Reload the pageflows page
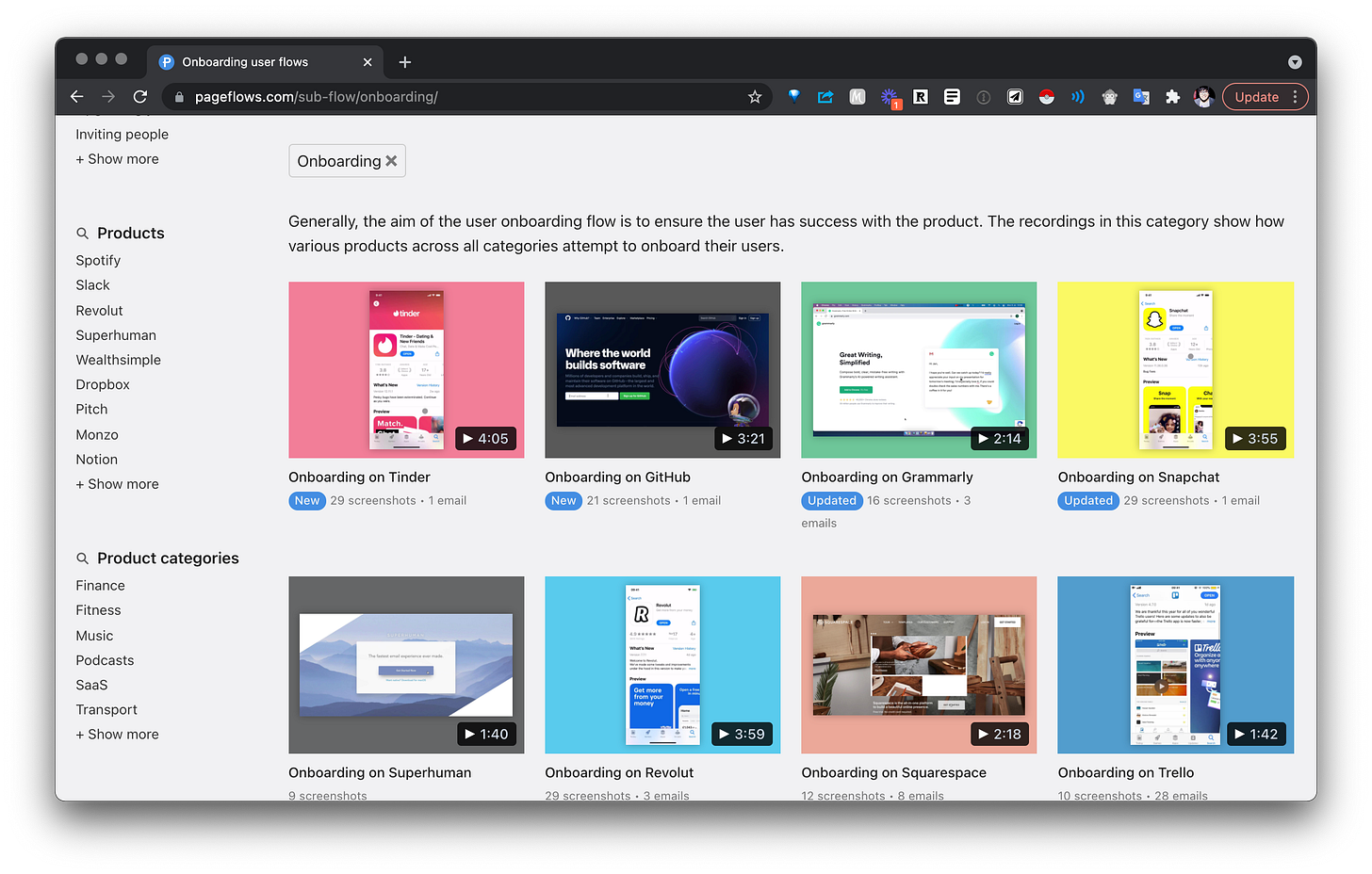Screen dimensions: 1372x874 pos(140,97)
